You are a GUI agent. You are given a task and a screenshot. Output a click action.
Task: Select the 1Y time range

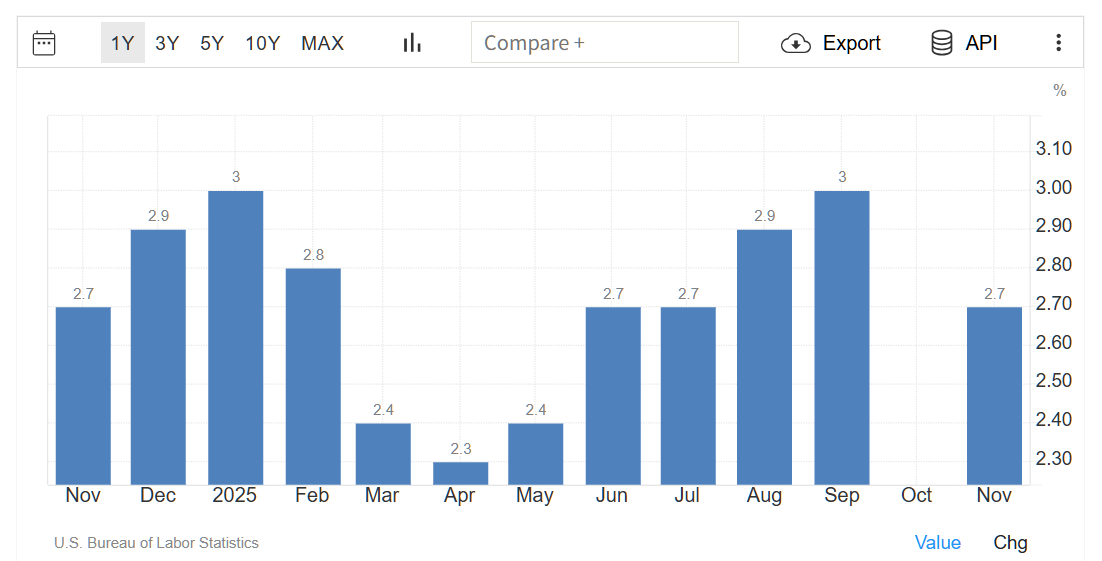[x=122, y=43]
